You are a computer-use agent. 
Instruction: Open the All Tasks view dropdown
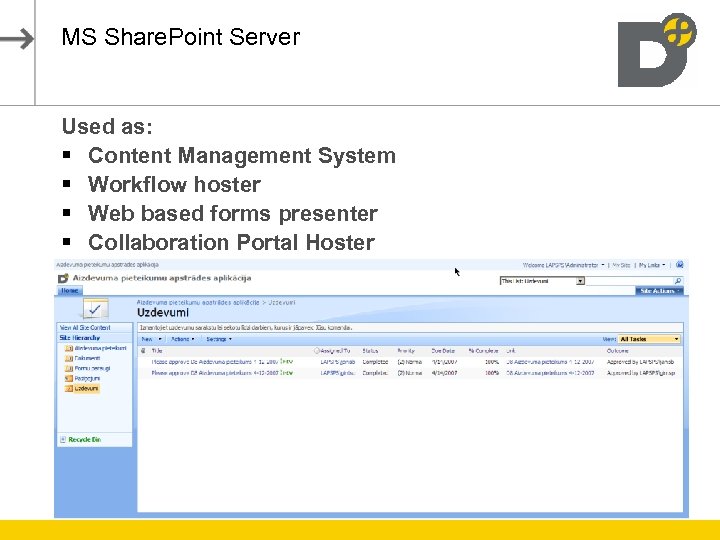click(649, 339)
